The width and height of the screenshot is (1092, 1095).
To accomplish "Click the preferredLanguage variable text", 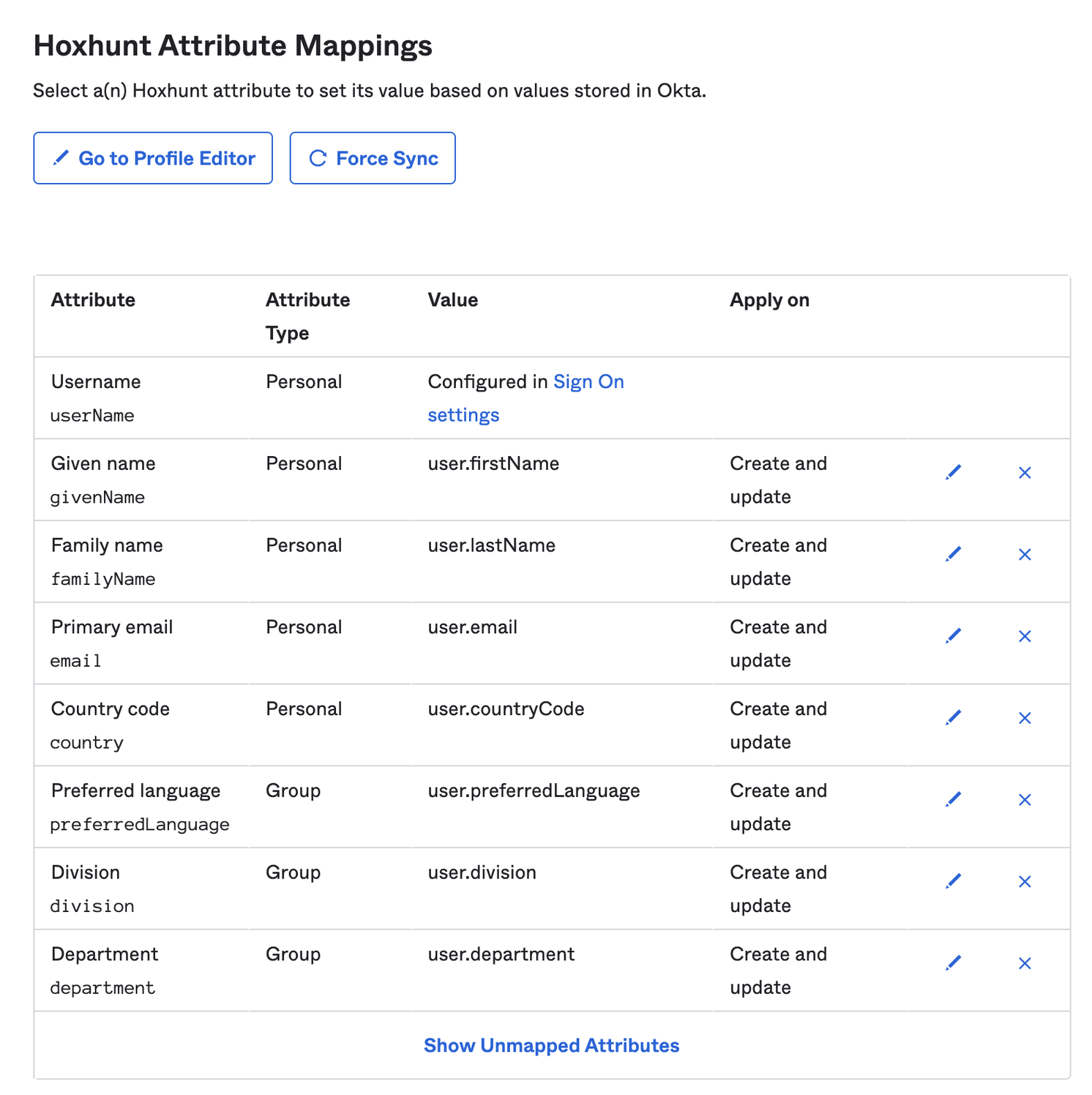I will (x=140, y=825).
